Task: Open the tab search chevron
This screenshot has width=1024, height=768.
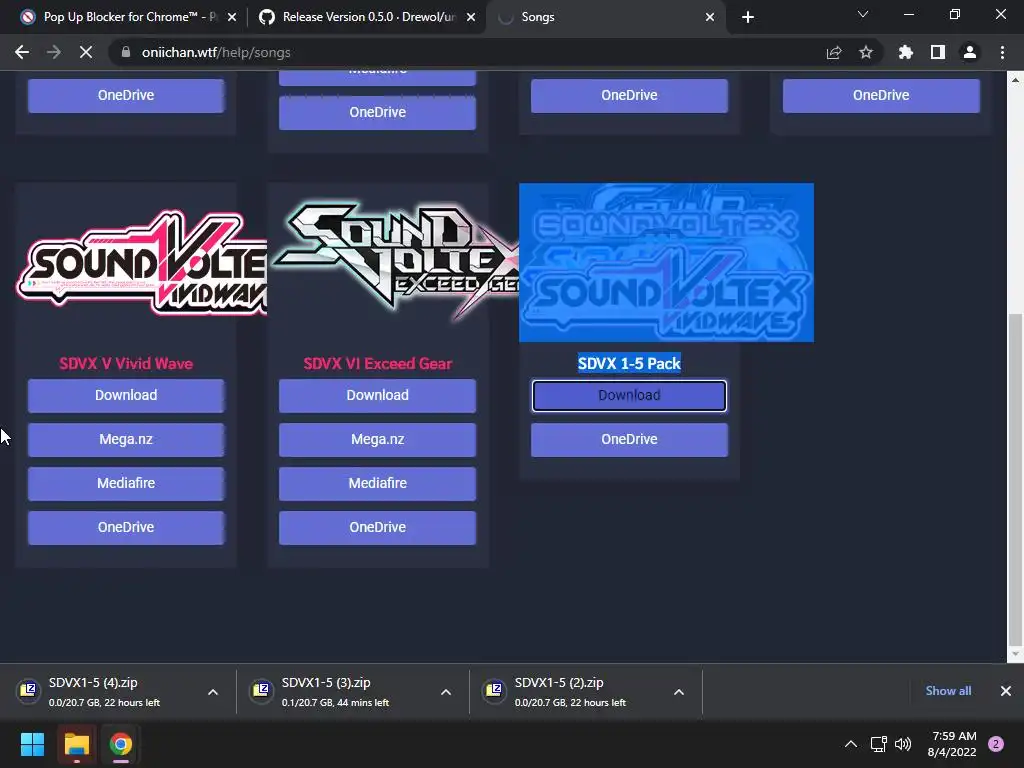Action: point(863,14)
